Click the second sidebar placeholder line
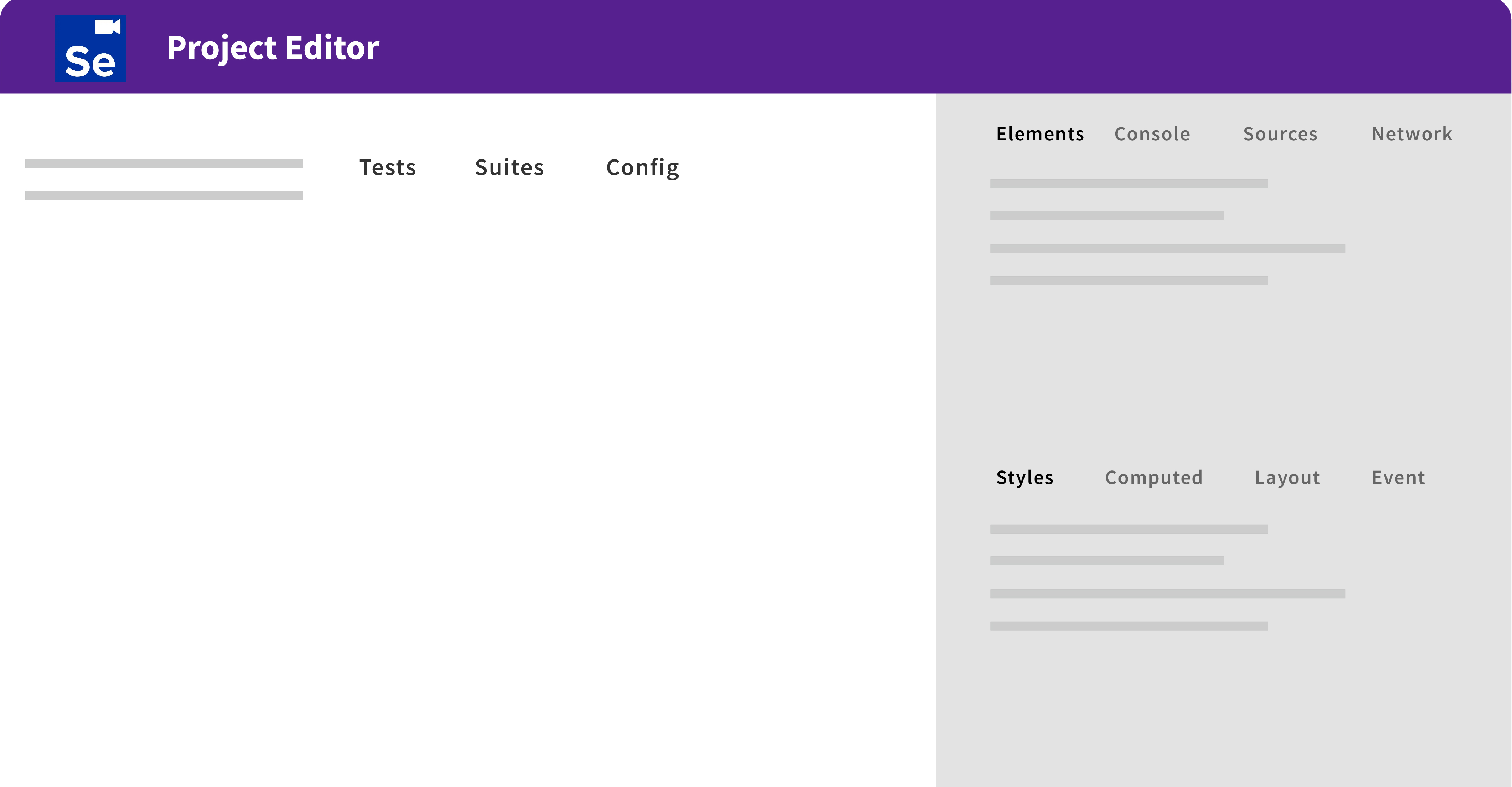This screenshot has width=1512, height=787. tap(164, 196)
